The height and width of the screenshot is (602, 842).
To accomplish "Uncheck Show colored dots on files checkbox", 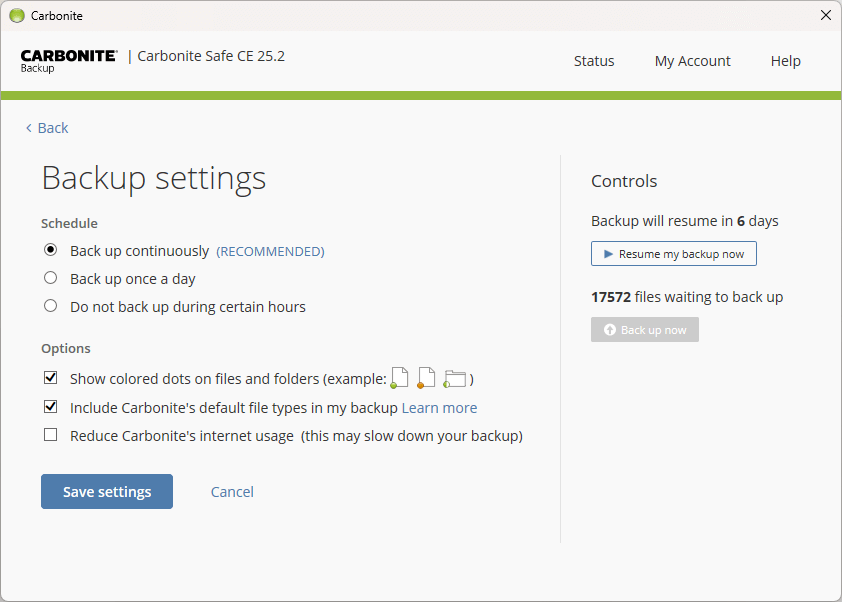I will (x=50, y=378).
